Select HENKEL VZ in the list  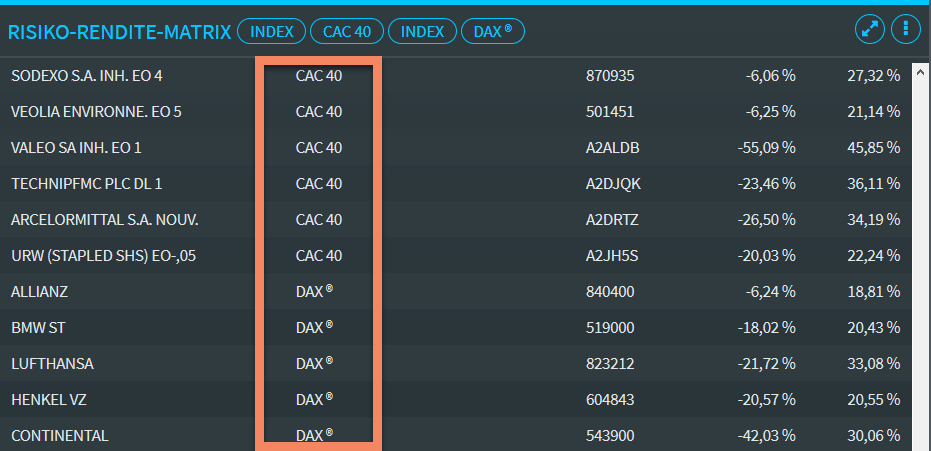click(49, 400)
